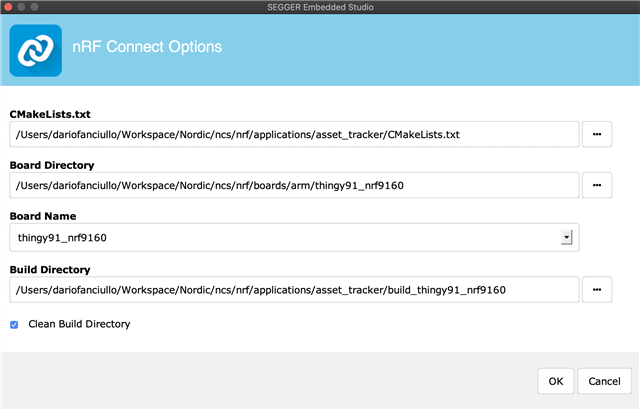
Task: Browse for the CMakeLists.txt file
Action: (x=597, y=134)
